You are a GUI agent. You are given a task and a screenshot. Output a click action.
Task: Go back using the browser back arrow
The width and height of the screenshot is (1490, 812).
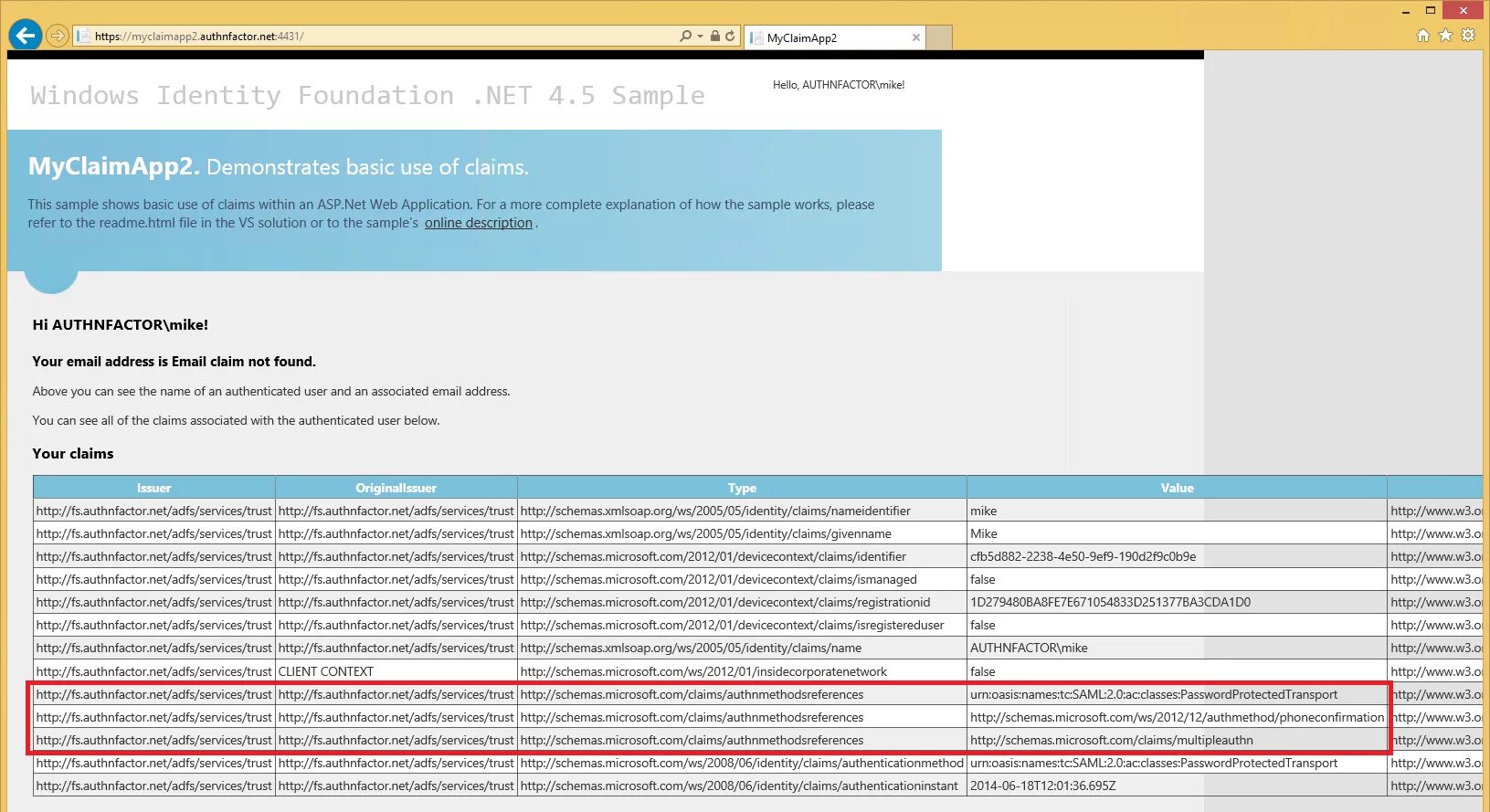[x=26, y=36]
